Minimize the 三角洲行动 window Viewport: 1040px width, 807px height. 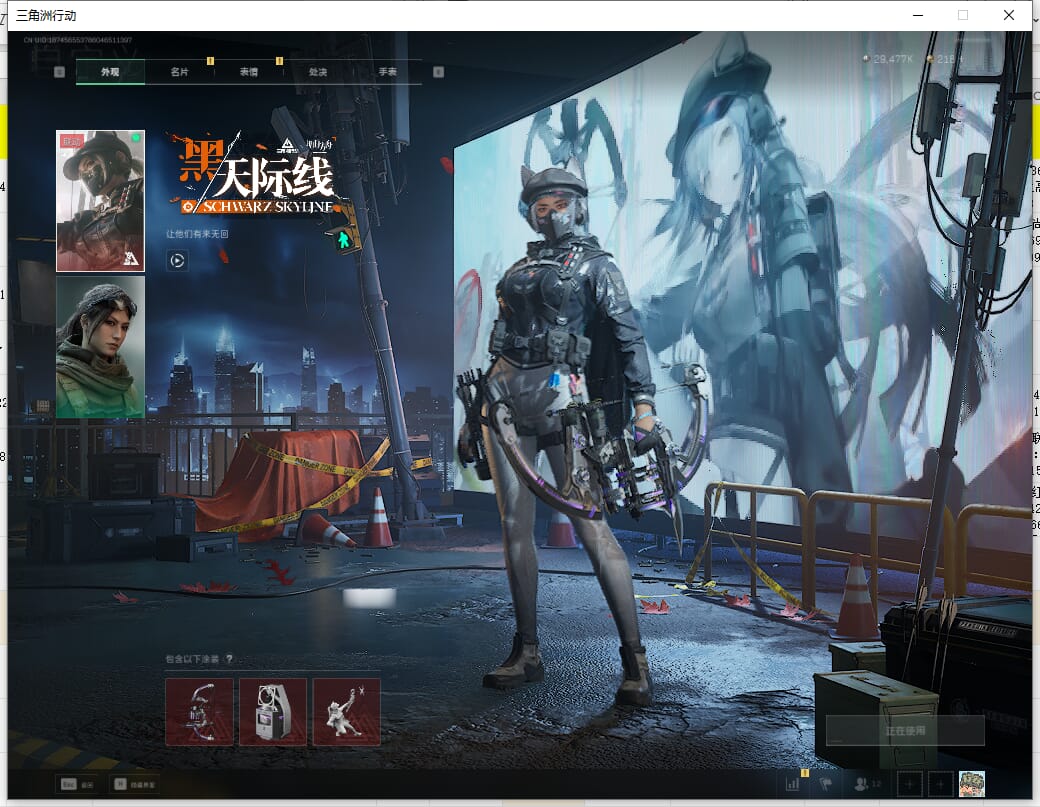(918, 15)
